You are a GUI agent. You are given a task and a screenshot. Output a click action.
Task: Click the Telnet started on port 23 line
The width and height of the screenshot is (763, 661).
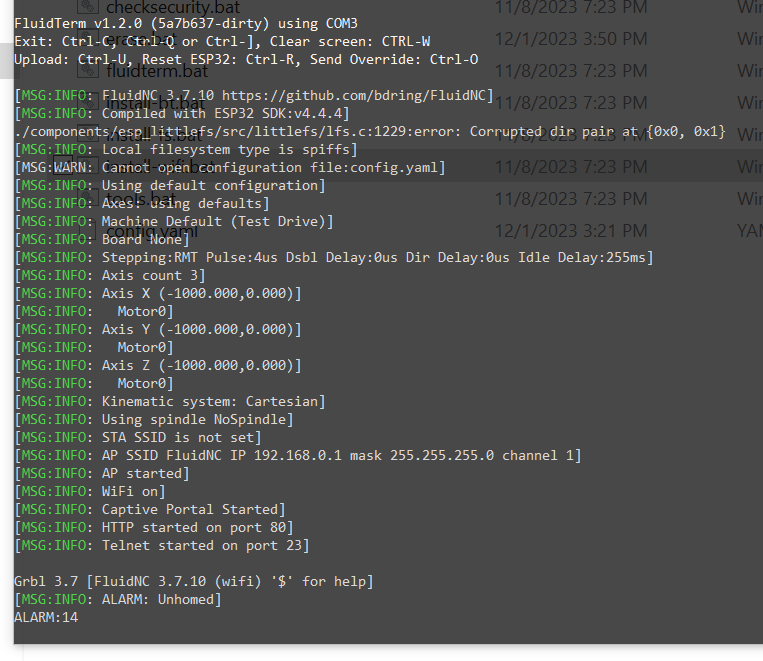coord(162,545)
